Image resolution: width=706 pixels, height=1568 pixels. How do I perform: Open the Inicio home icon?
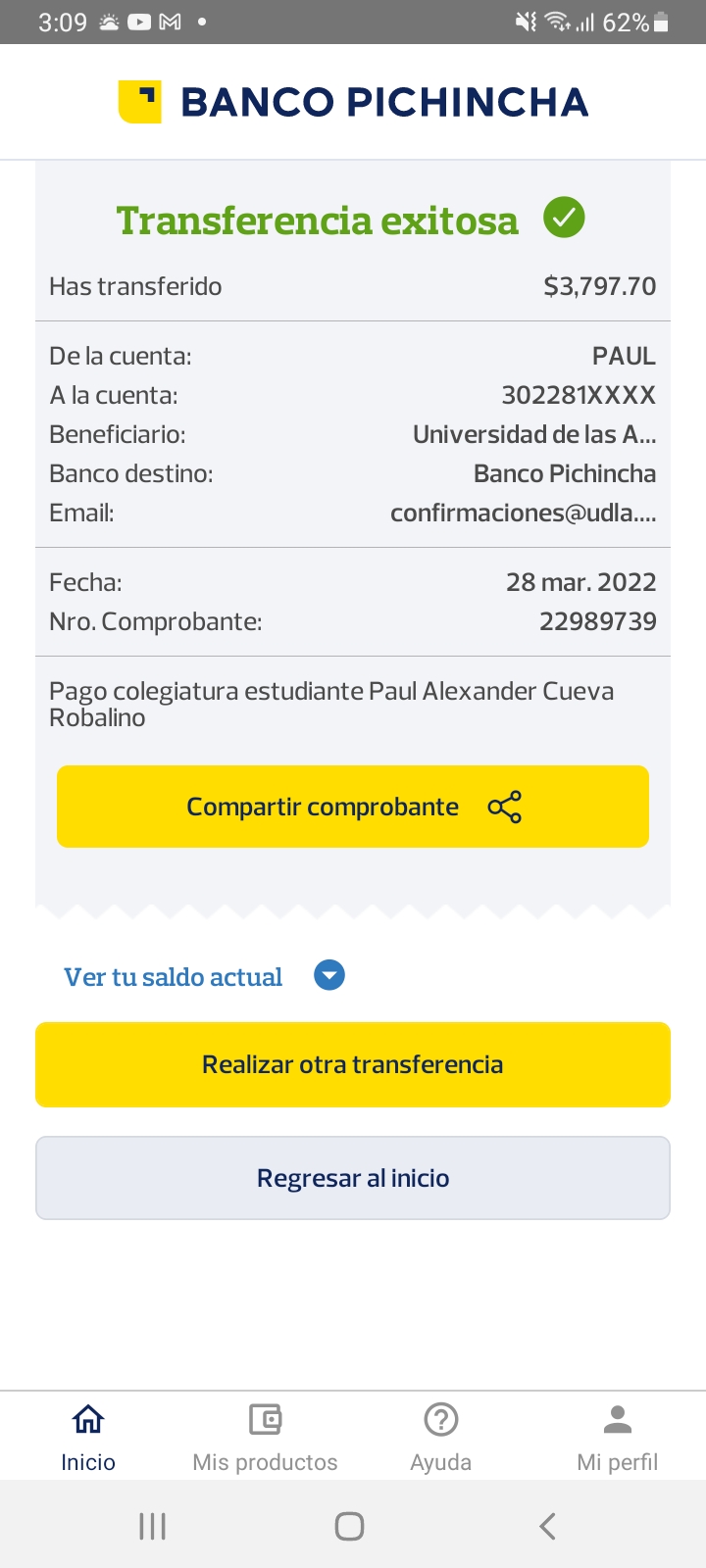coord(88,1418)
